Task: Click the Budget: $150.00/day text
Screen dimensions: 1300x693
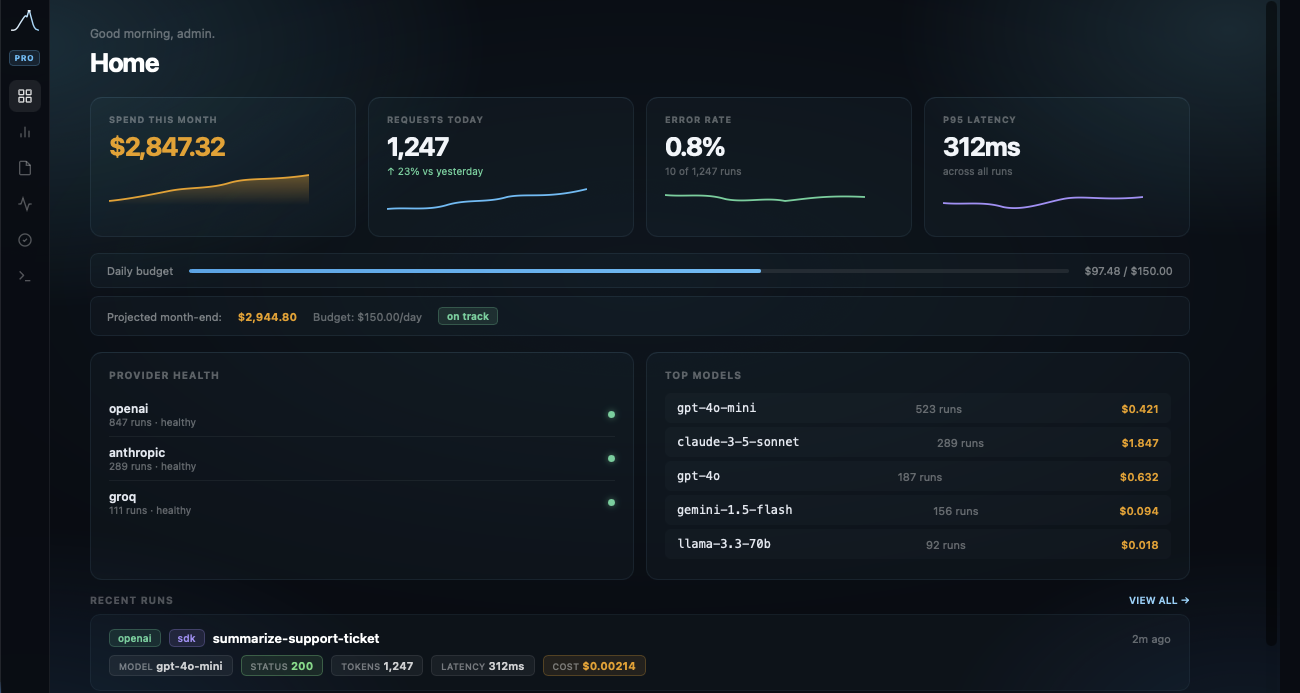Action: pos(367,317)
